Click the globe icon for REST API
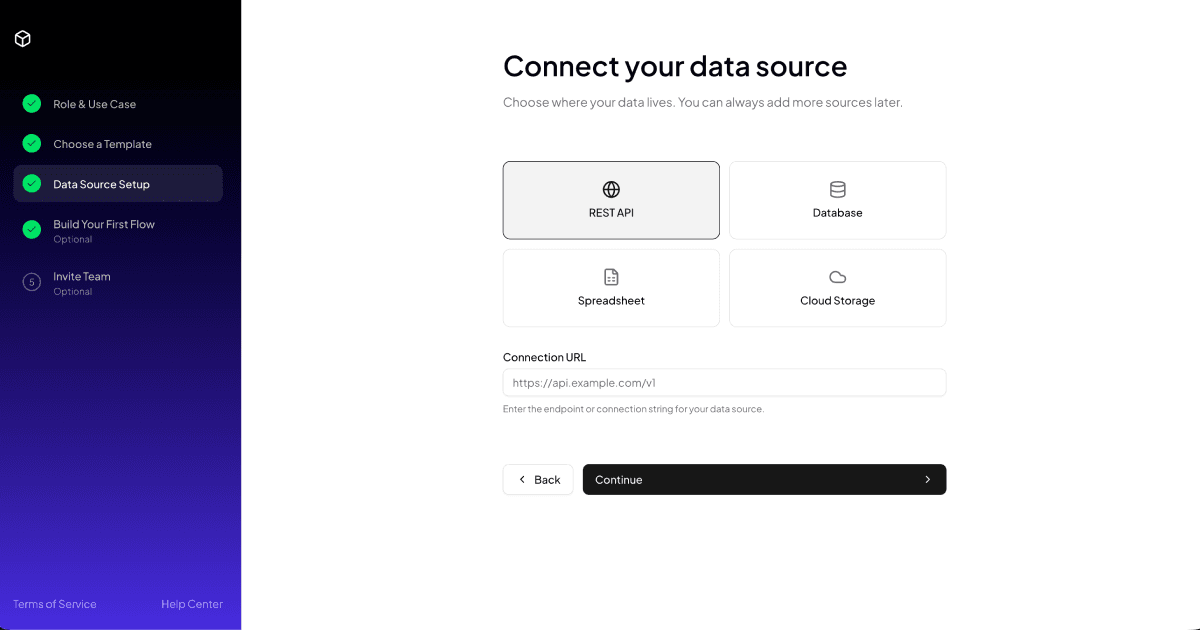 (x=611, y=189)
